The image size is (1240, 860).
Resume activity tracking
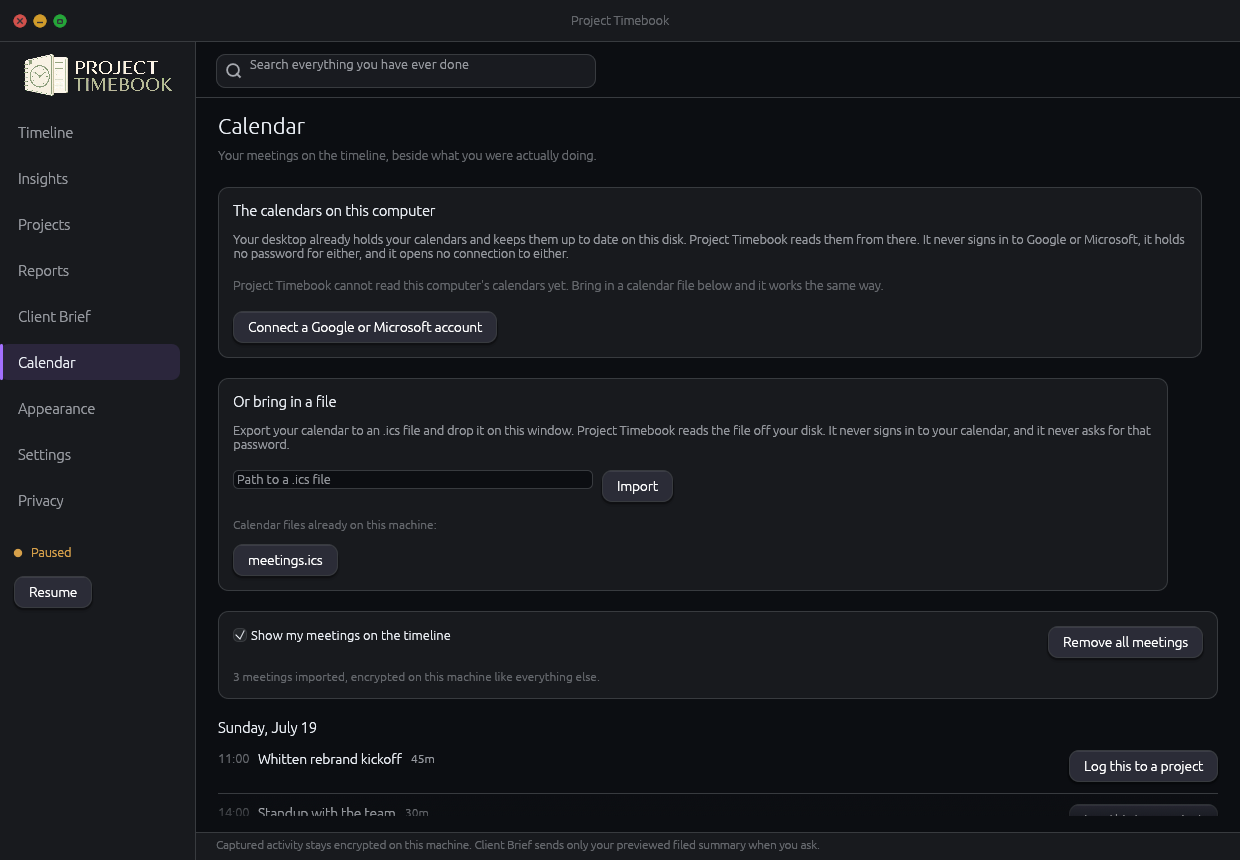(x=53, y=592)
